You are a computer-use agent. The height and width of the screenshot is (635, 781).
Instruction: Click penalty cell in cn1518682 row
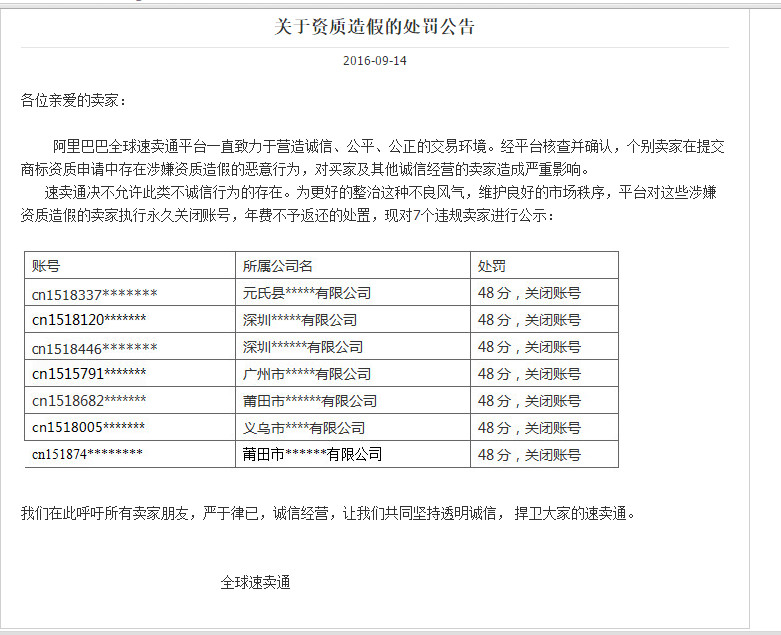544,400
